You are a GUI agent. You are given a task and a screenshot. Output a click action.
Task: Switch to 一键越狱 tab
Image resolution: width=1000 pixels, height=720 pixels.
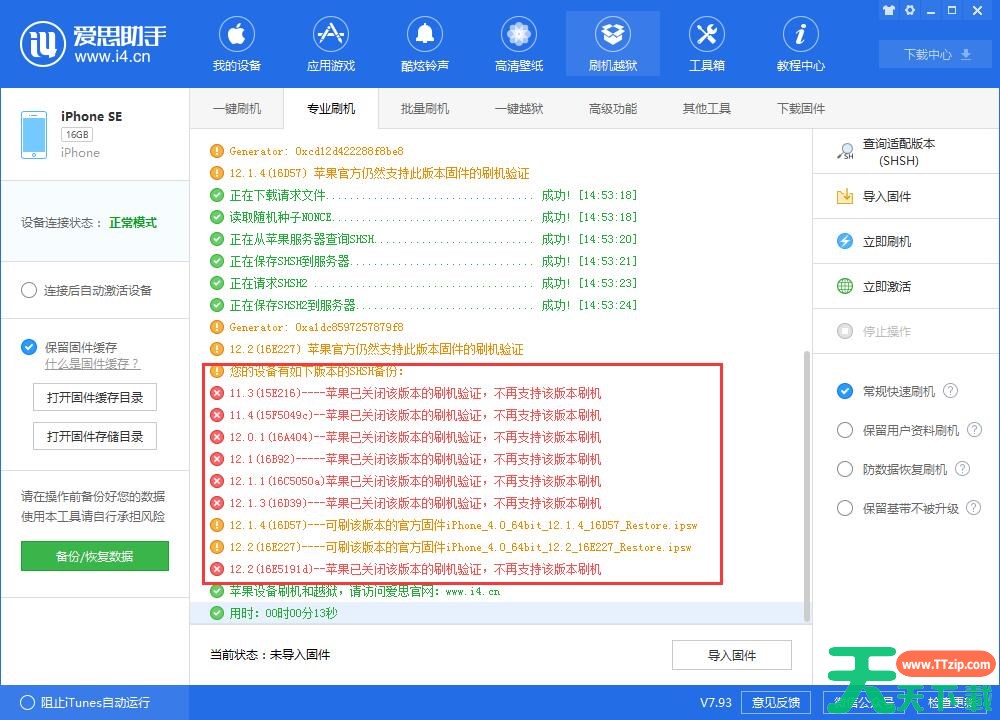click(x=519, y=108)
